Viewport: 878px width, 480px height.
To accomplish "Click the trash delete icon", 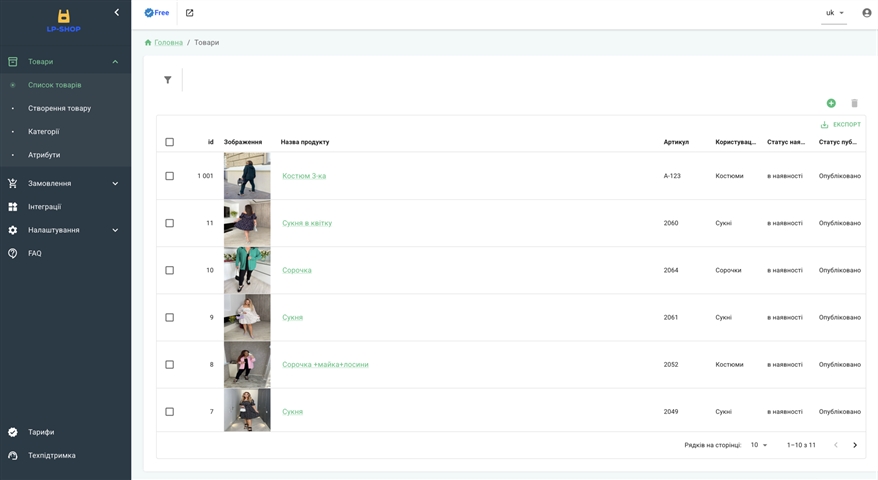I will point(854,103).
